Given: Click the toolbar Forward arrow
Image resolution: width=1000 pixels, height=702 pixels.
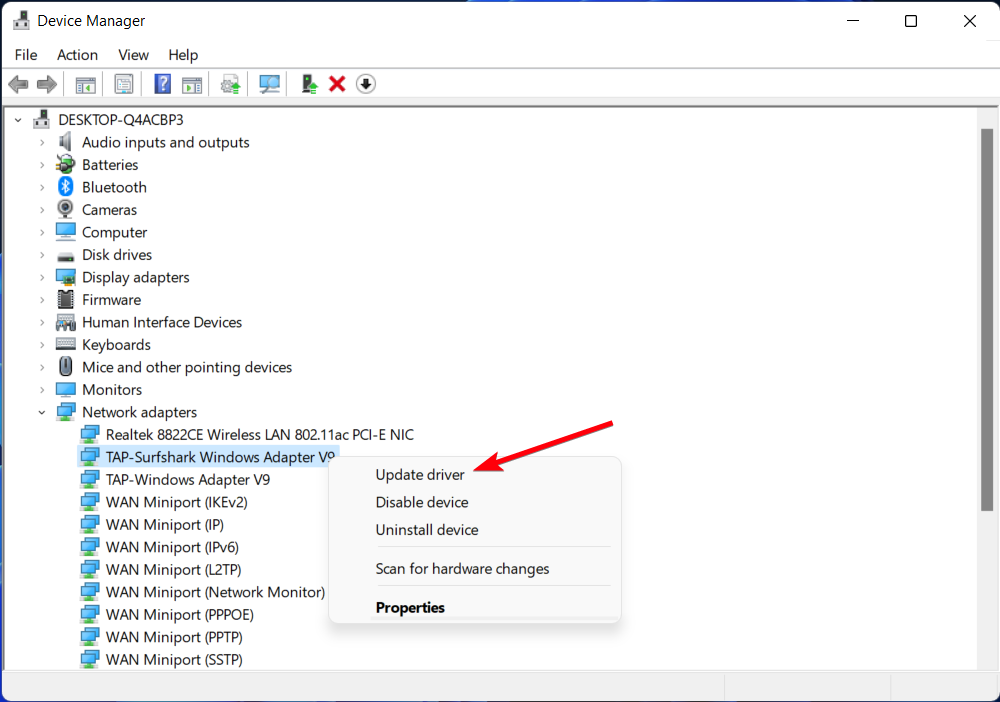Looking at the screenshot, I should [47, 84].
